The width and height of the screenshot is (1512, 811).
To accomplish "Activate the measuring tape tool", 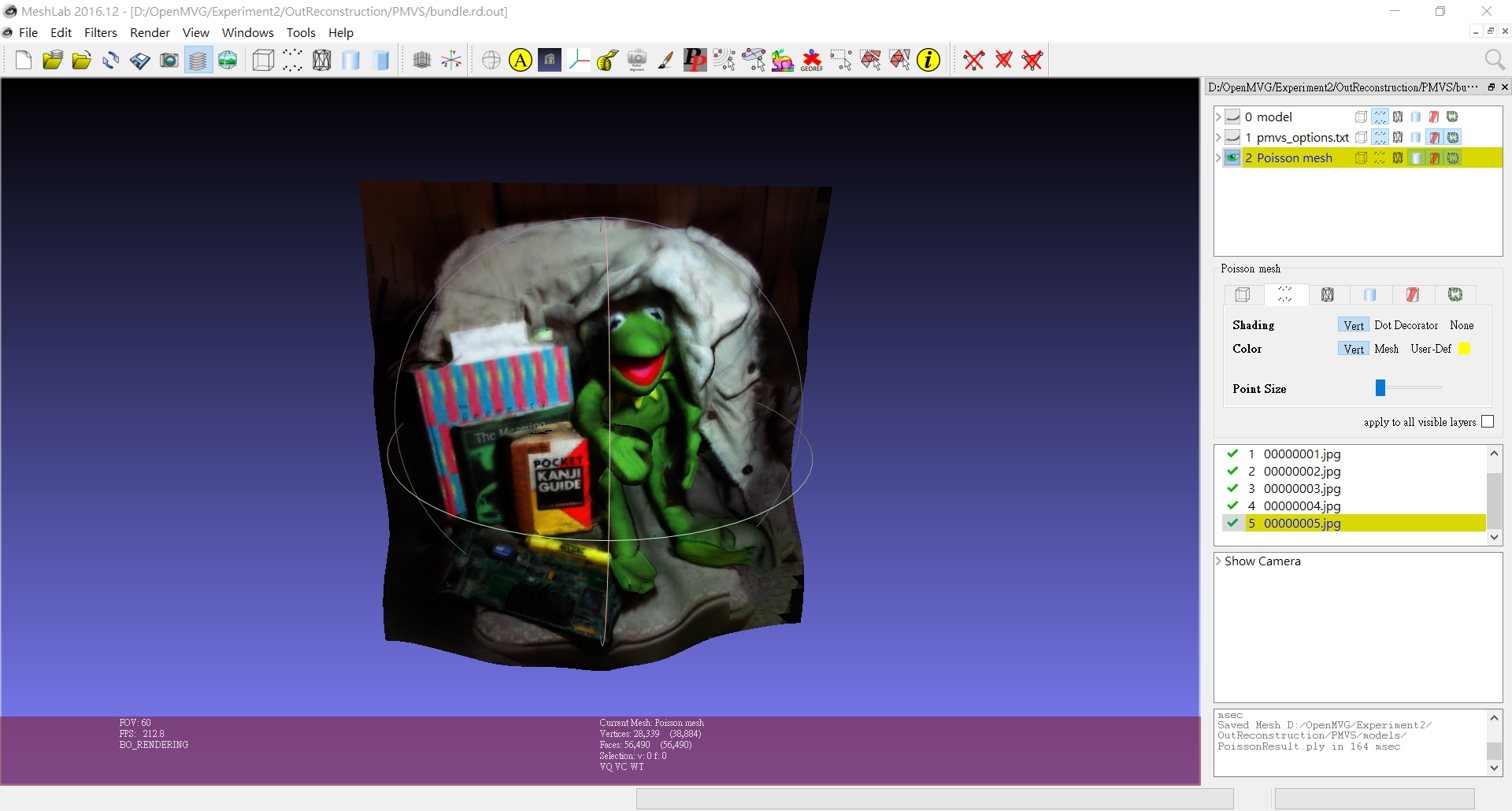I will tap(606, 60).
